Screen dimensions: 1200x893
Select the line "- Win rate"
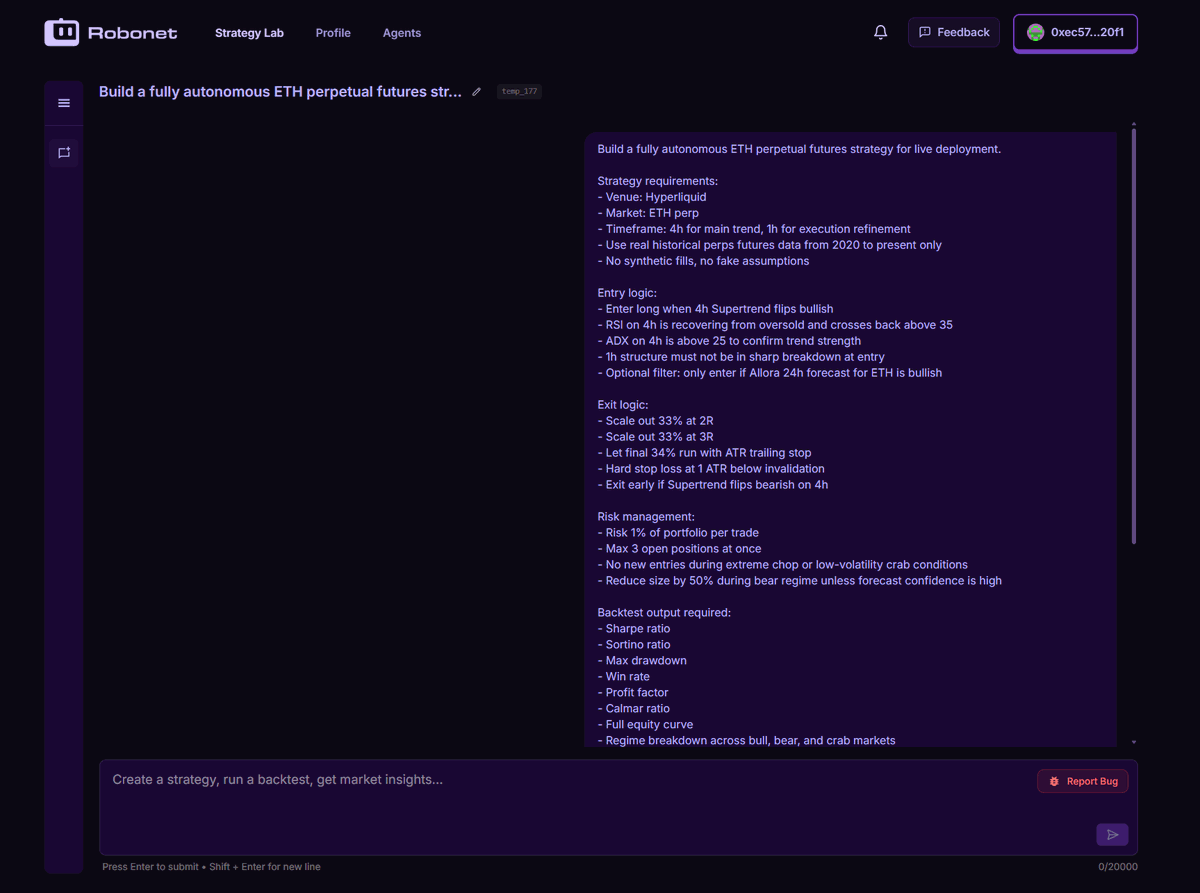pyautogui.click(x=624, y=677)
